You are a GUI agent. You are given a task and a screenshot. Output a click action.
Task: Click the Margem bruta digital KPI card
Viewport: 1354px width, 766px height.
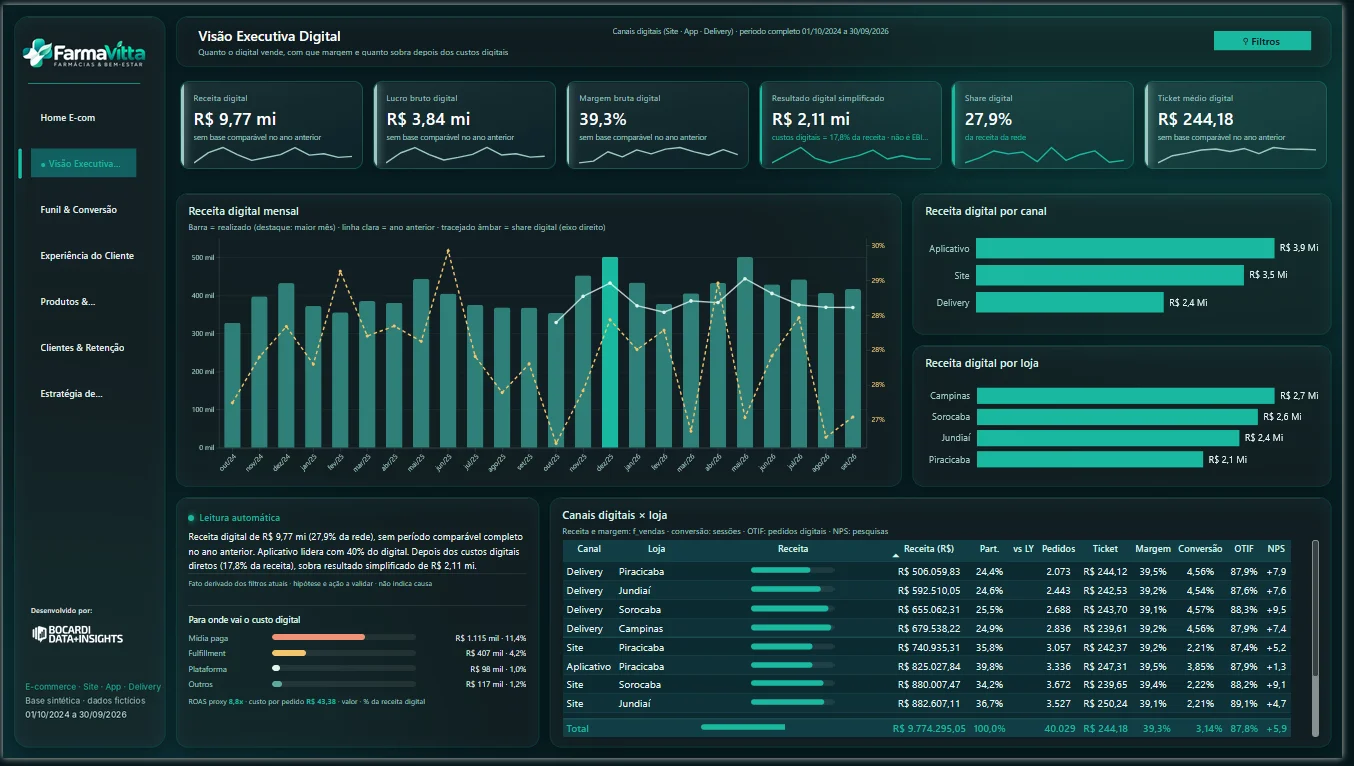[657, 125]
